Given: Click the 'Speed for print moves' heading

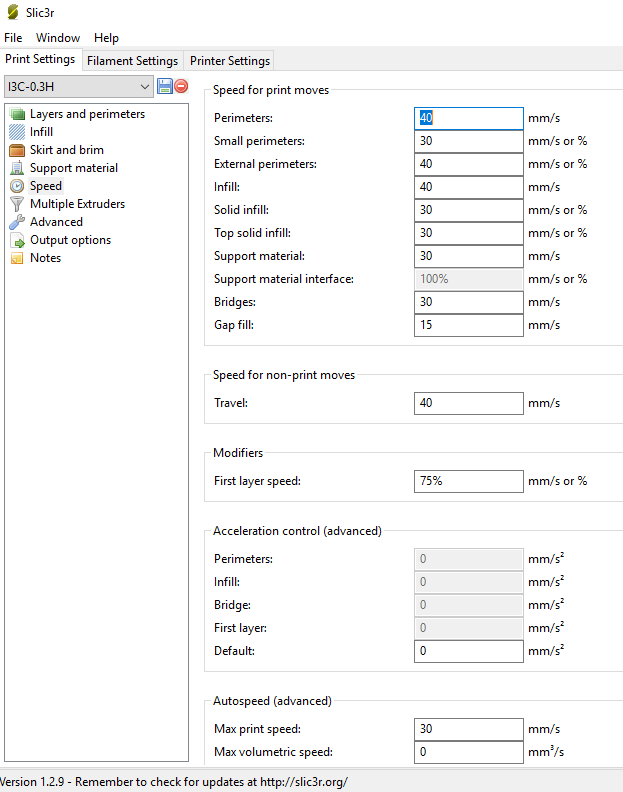Looking at the screenshot, I should pos(271,90).
